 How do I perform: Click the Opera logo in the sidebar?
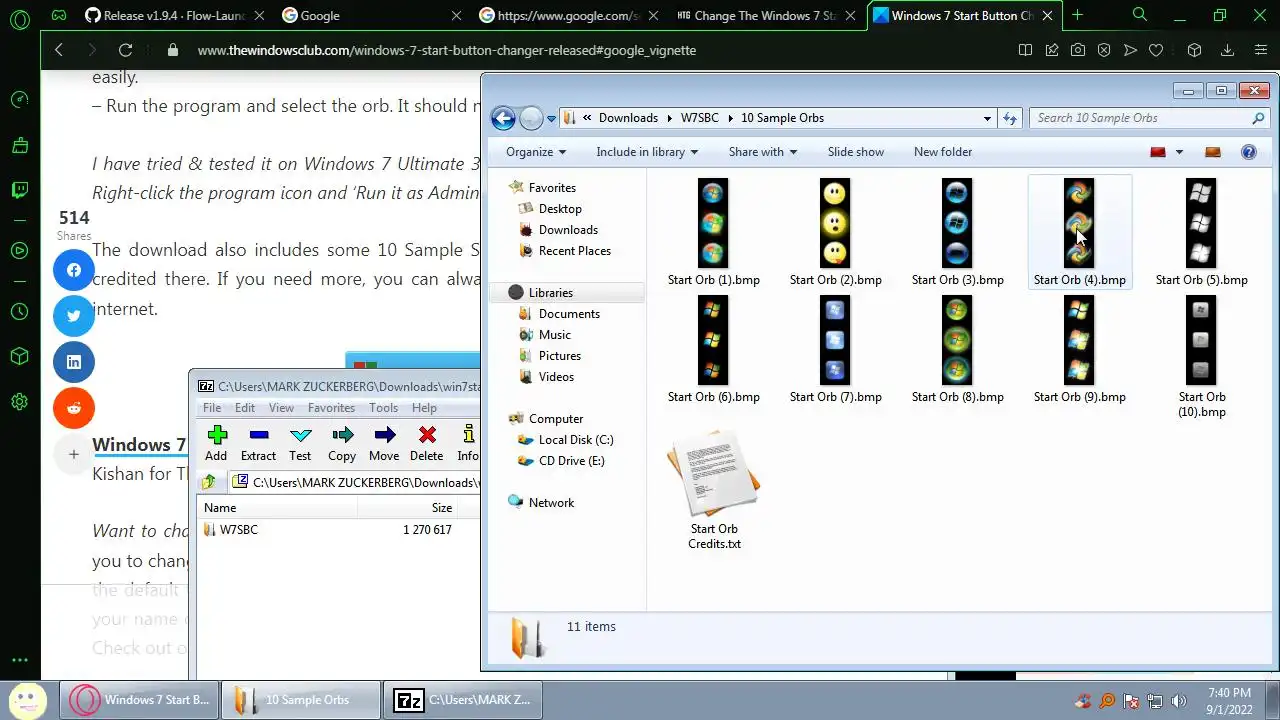click(x=19, y=19)
